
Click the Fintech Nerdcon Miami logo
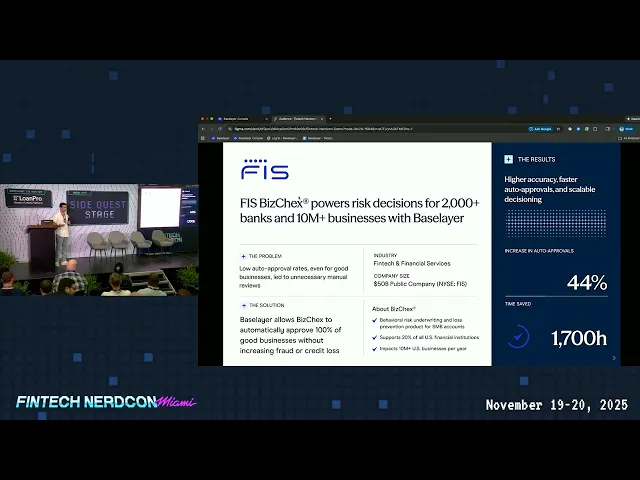point(106,402)
